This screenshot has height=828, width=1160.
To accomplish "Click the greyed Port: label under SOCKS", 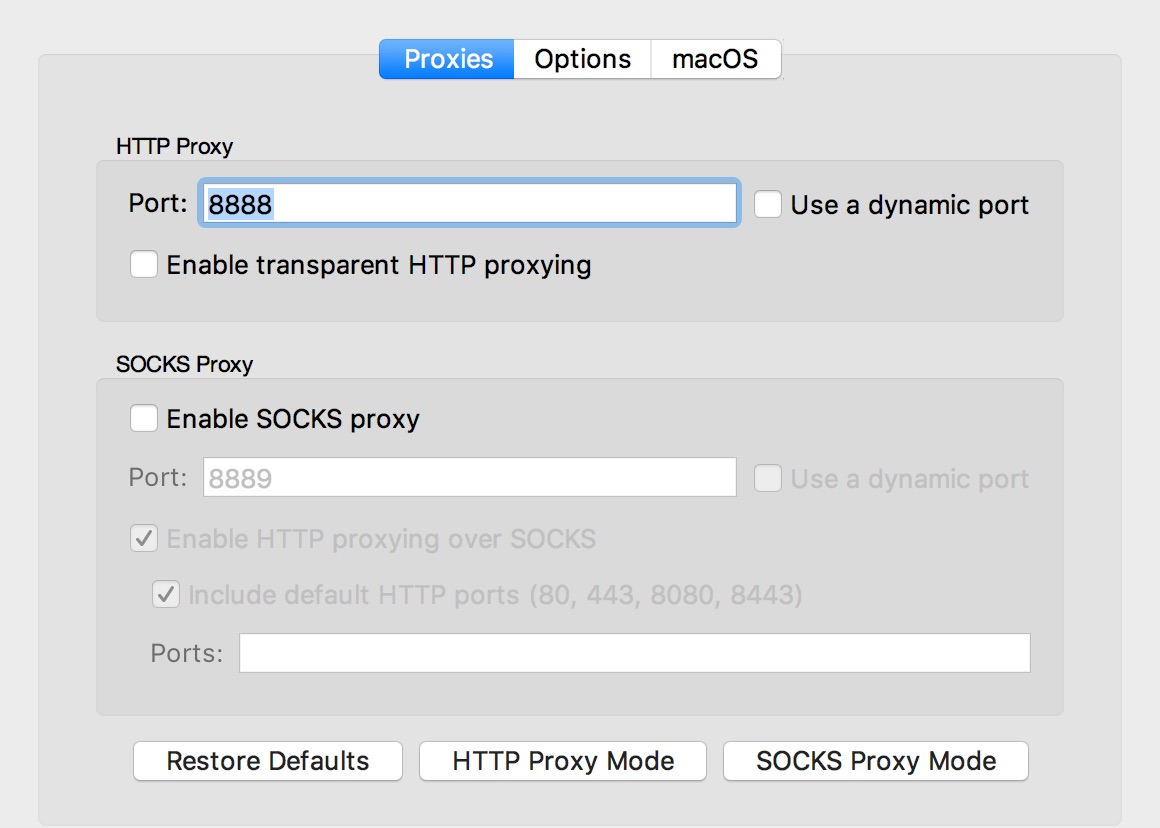I will pyautogui.click(x=158, y=477).
